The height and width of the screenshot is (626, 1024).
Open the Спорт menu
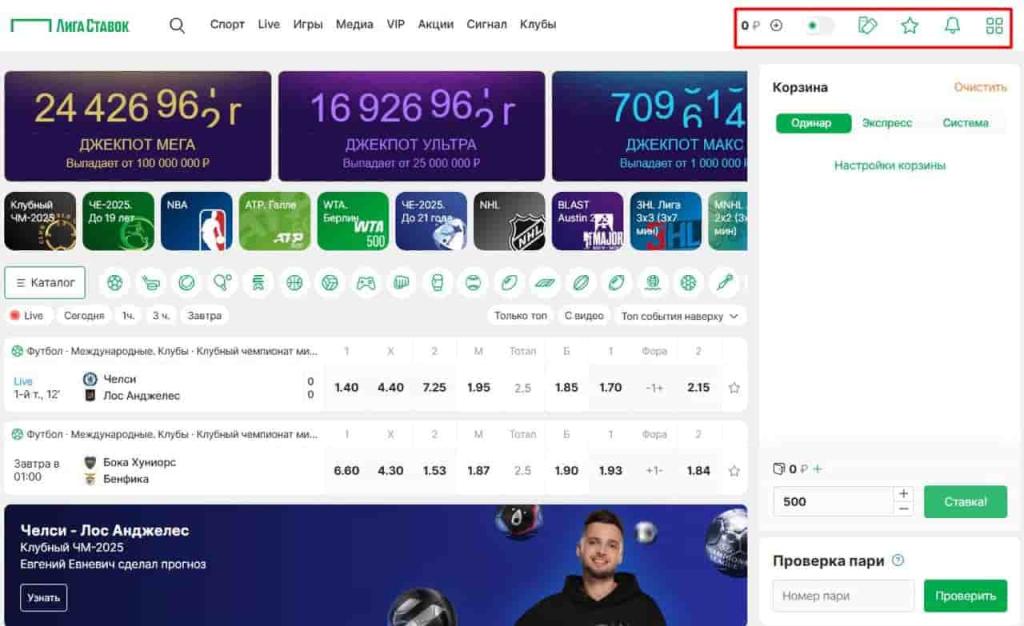click(227, 24)
